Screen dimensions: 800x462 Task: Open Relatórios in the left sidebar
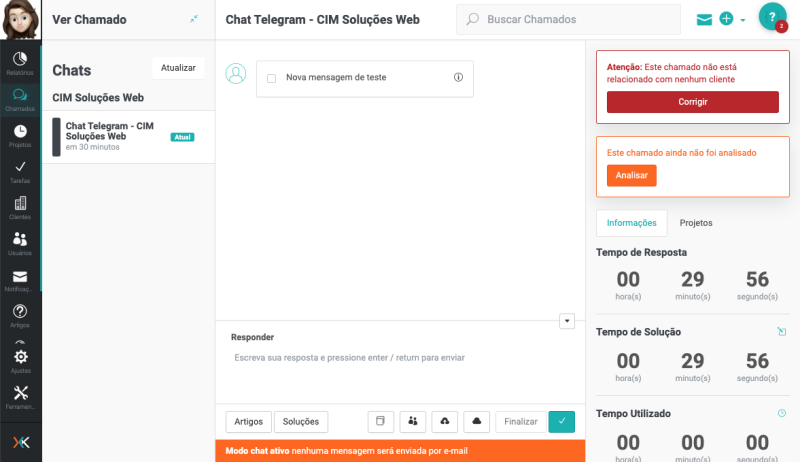[20, 64]
